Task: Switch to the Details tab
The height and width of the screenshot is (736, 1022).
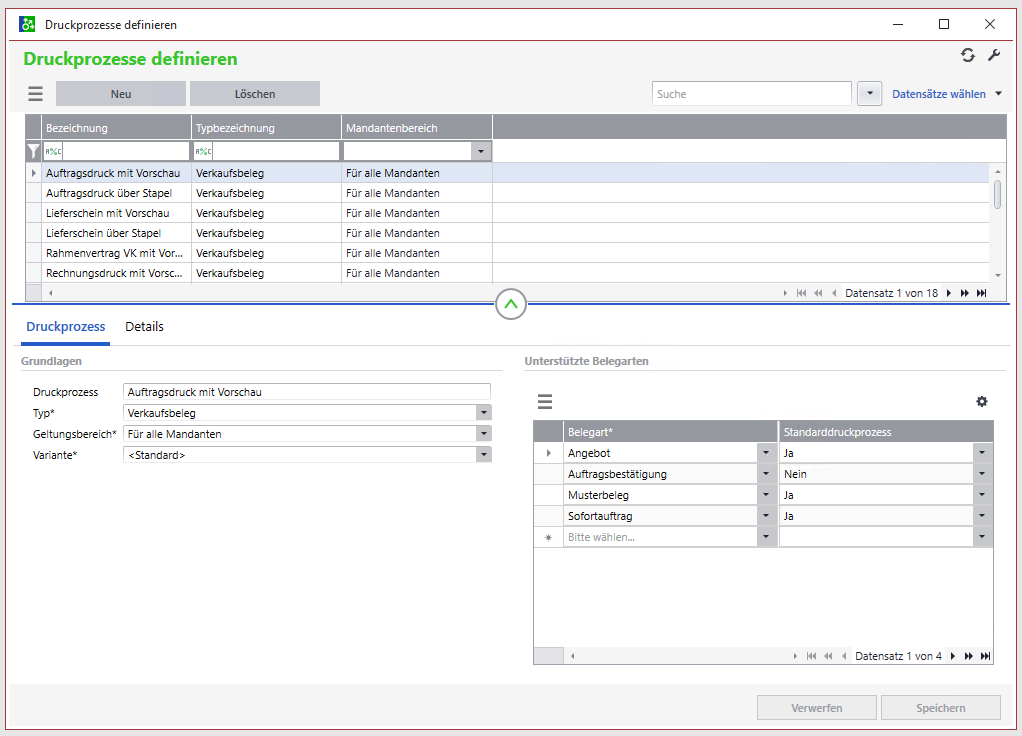Action: 144,327
